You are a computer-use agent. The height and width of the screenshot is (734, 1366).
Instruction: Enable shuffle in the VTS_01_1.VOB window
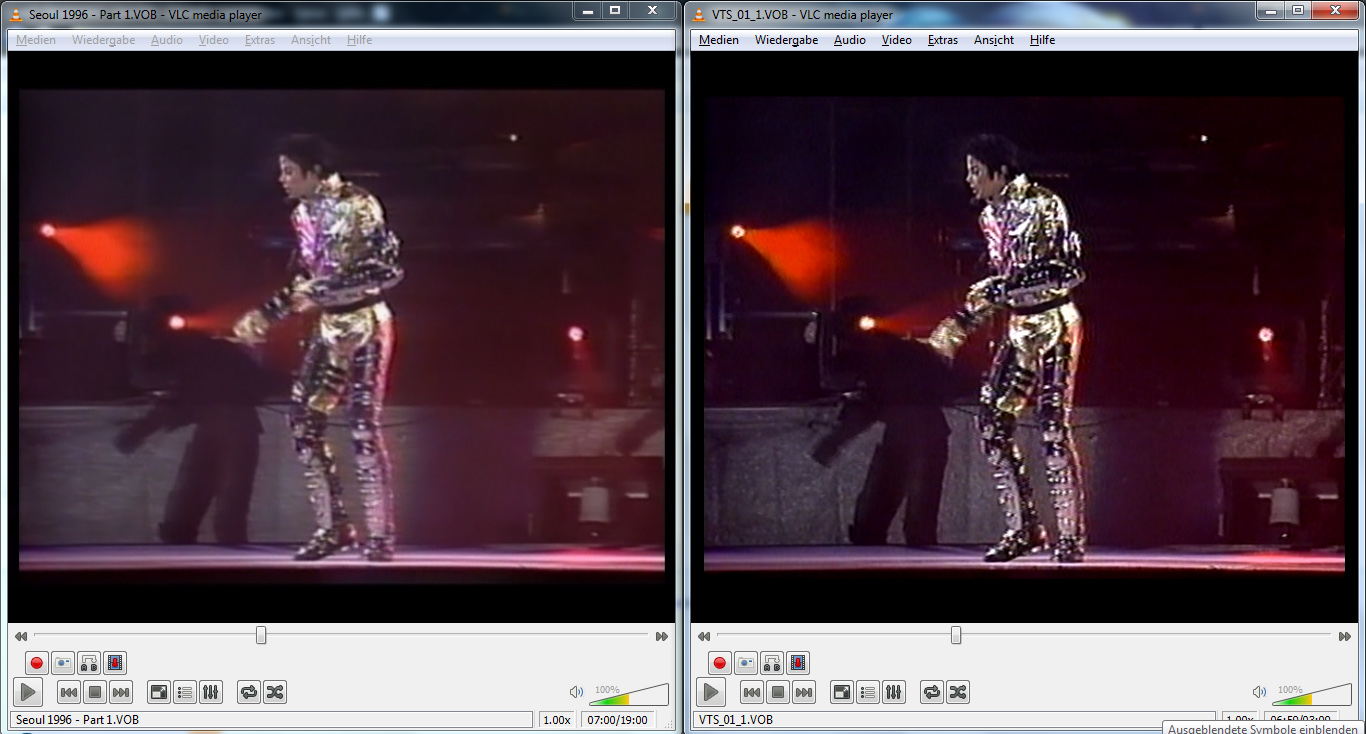[958, 692]
